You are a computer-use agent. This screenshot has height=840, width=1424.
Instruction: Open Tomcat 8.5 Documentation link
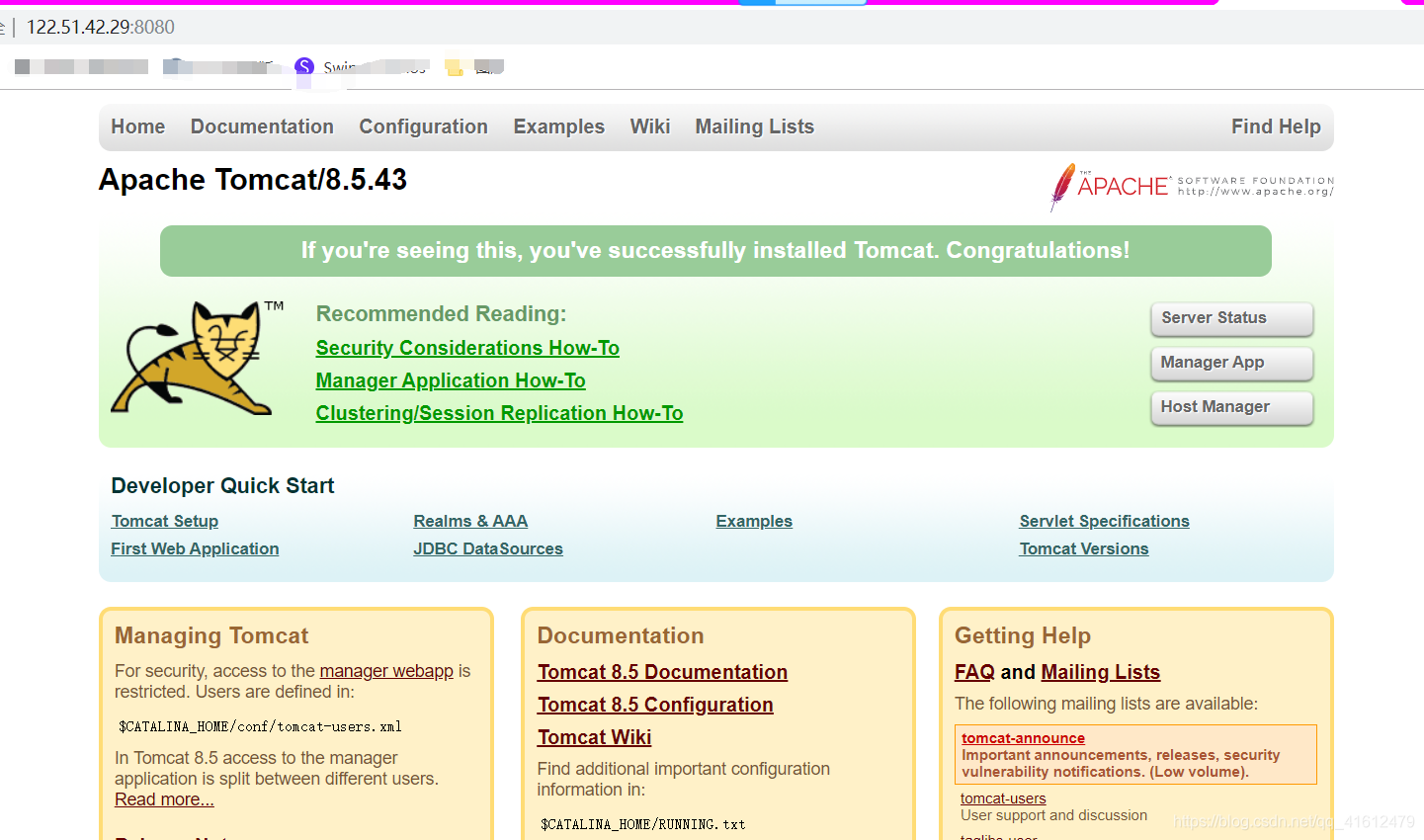coord(662,672)
